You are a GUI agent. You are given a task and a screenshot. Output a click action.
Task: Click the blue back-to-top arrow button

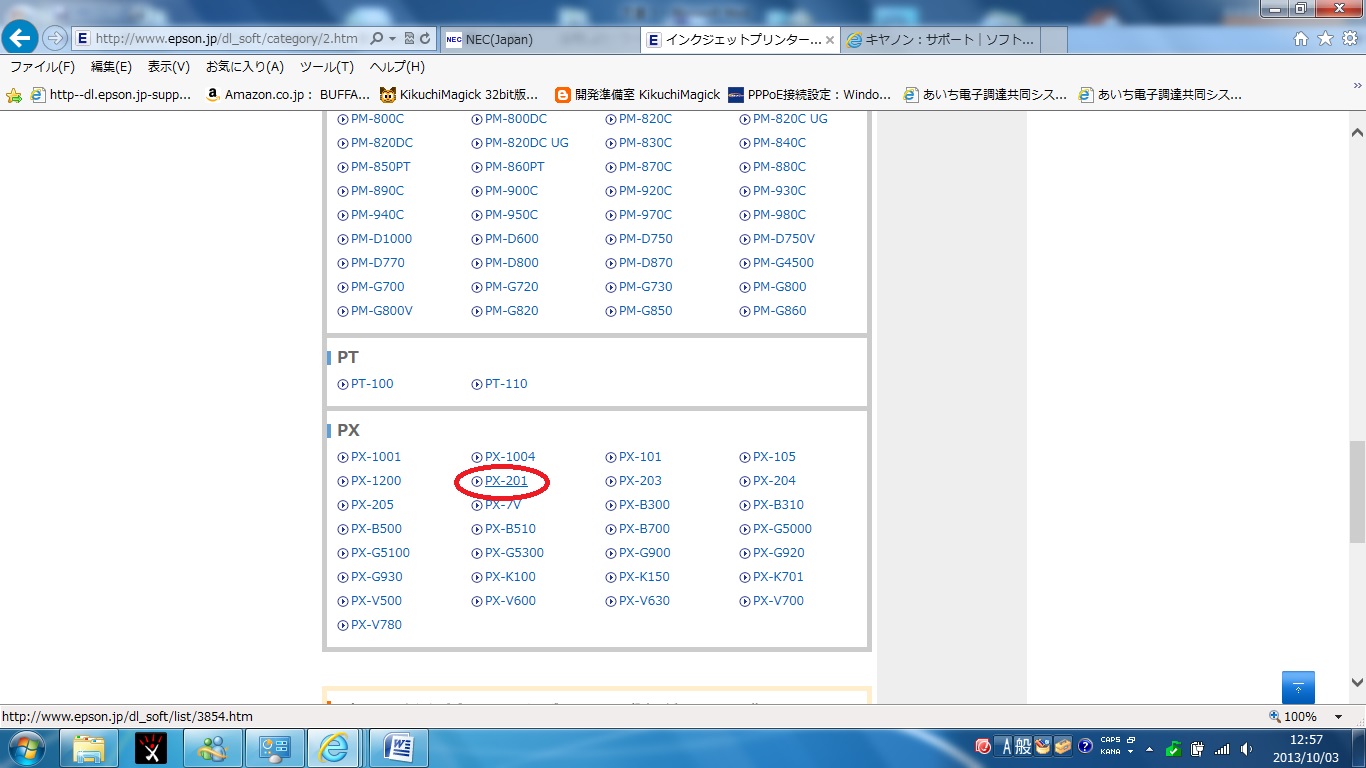(x=1298, y=688)
